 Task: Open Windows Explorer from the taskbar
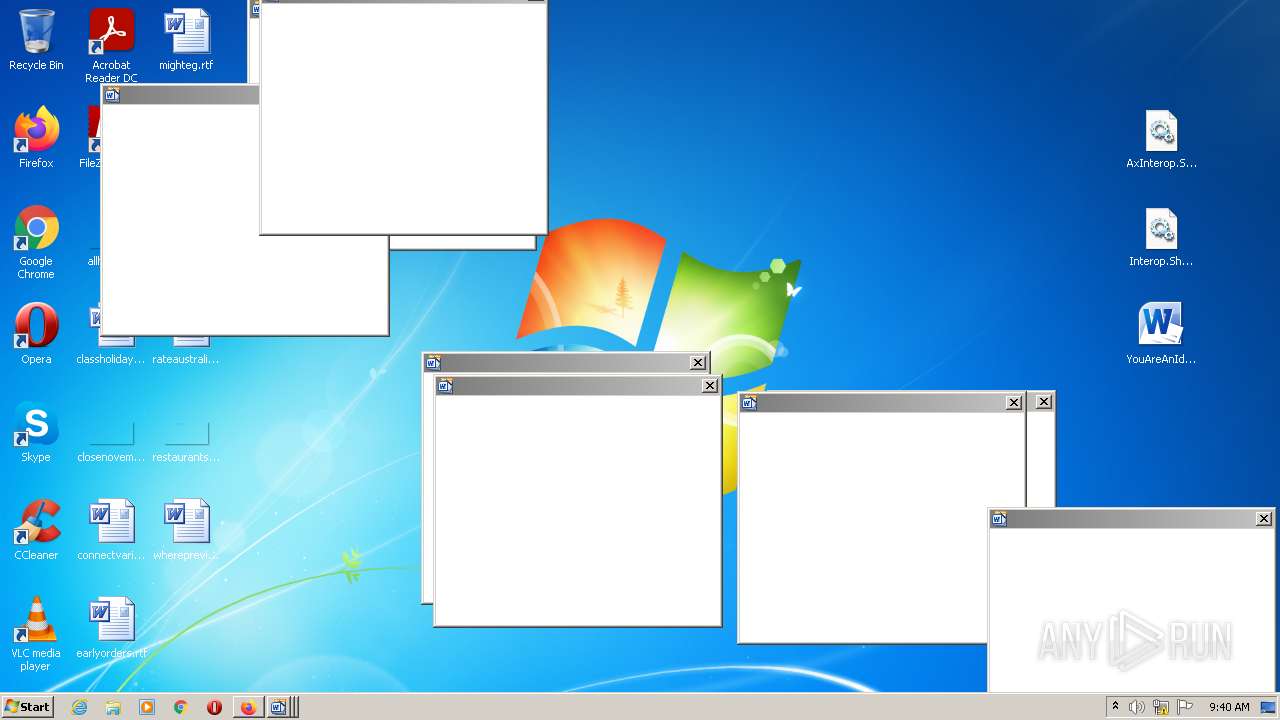click(x=113, y=707)
